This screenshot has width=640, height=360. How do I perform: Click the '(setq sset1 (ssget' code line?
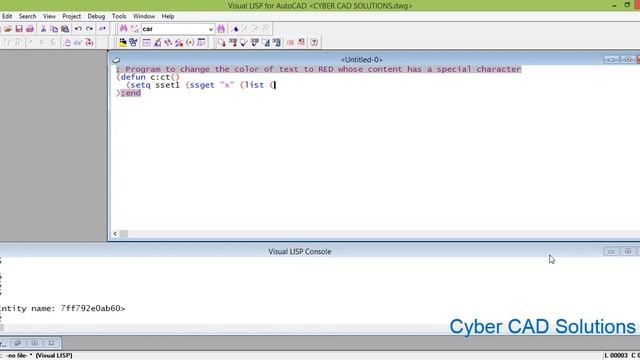tap(201, 85)
